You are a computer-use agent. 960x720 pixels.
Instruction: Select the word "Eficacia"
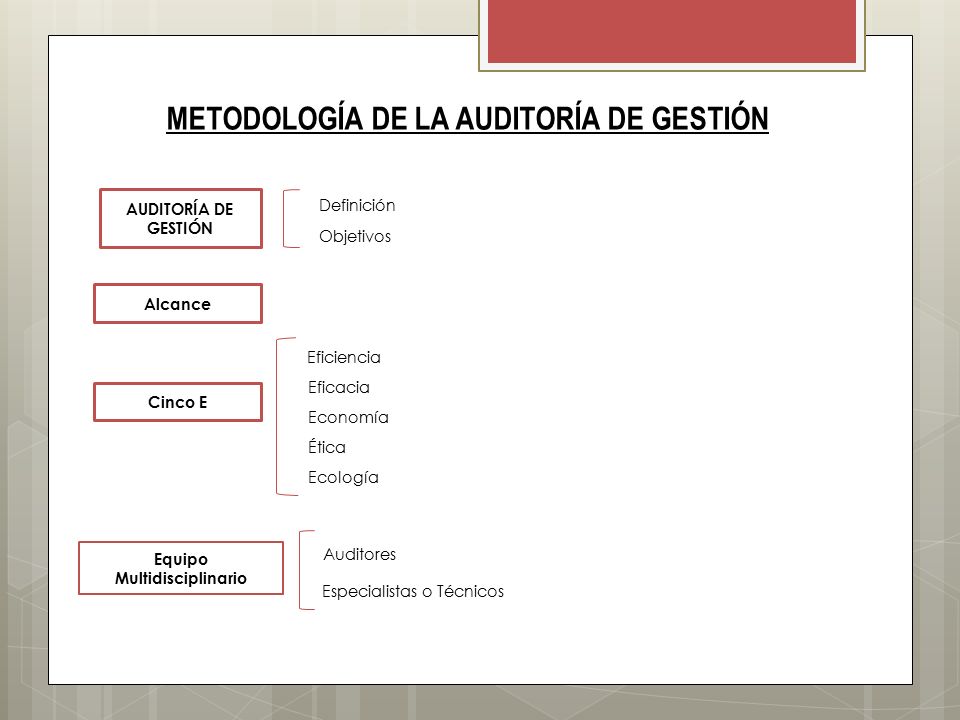339,388
